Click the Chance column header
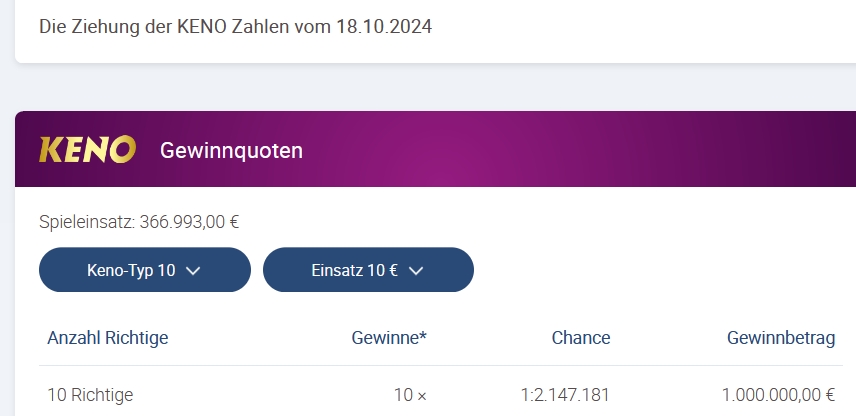Viewport: 856px width, 416px height. (581, 338)
